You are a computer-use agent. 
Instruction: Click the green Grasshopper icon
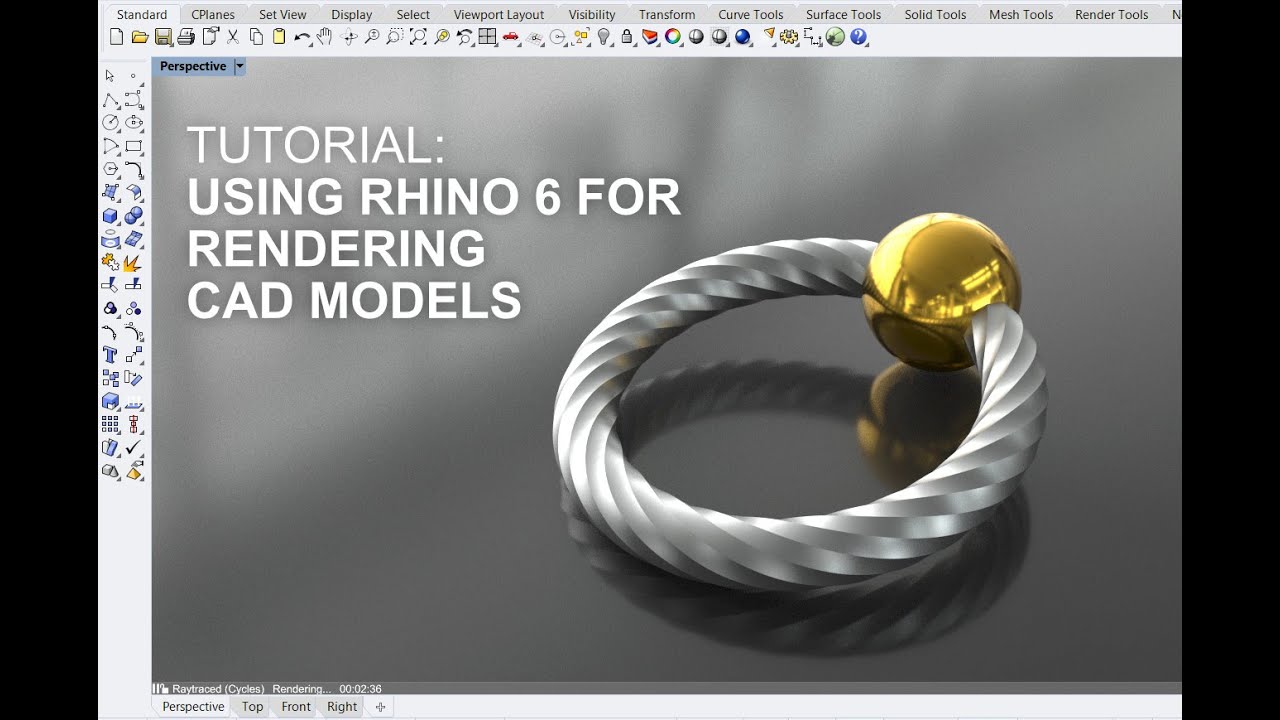coord(835,37)
